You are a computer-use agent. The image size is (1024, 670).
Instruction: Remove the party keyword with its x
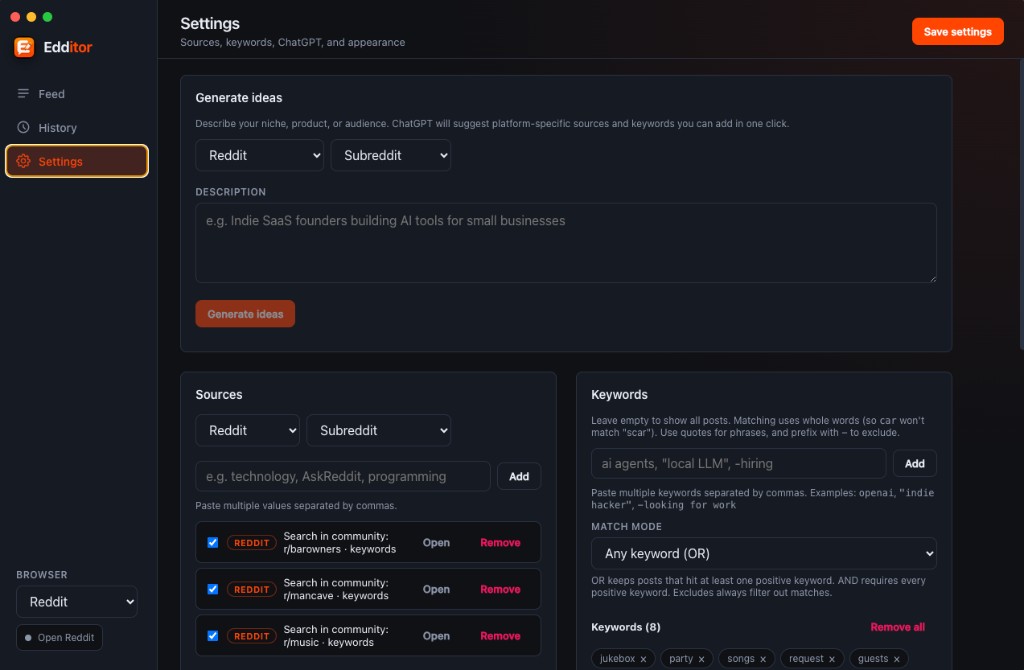coord(701,659)
